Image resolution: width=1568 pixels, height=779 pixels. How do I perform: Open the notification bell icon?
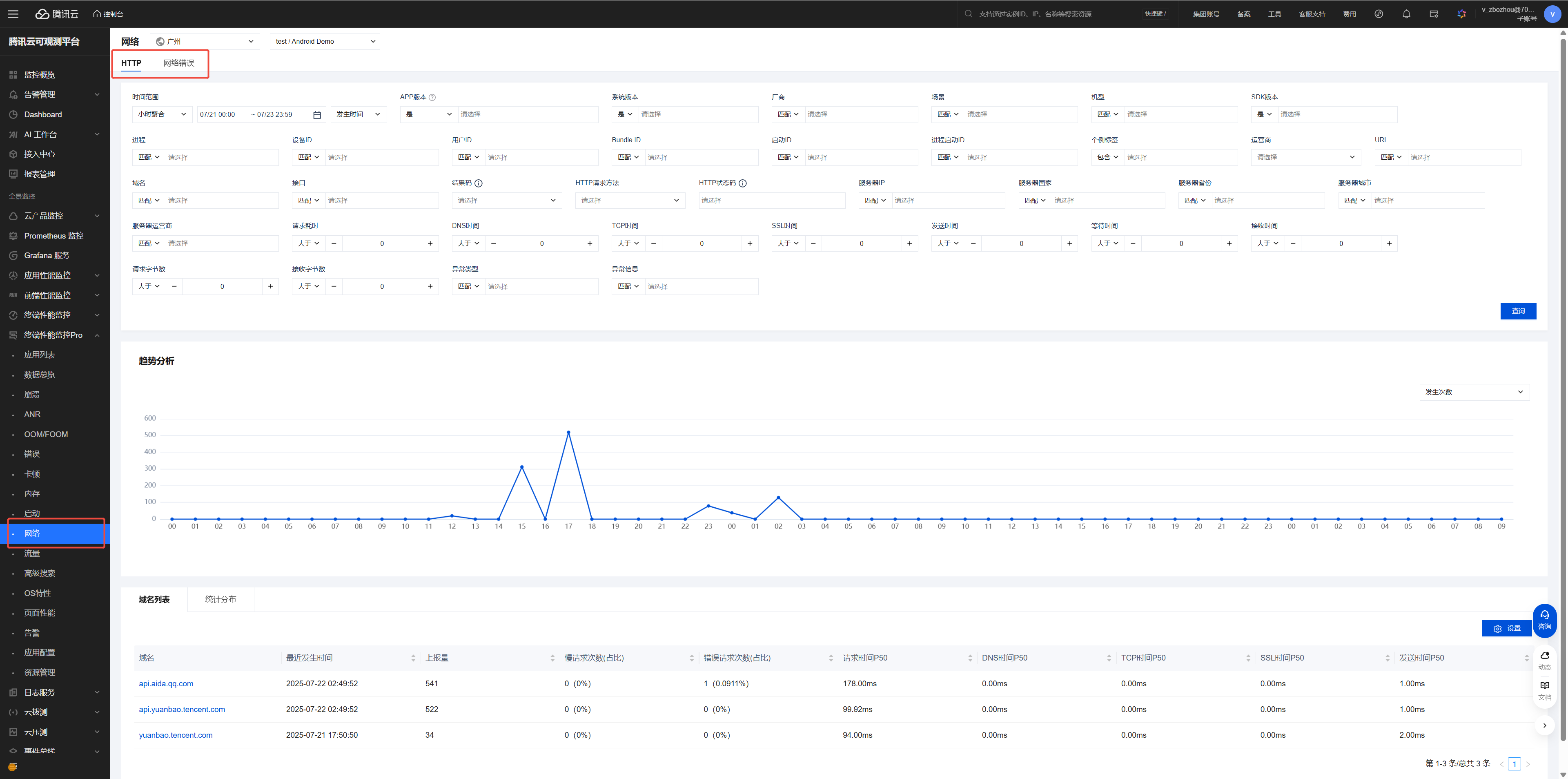[1406, 14]
